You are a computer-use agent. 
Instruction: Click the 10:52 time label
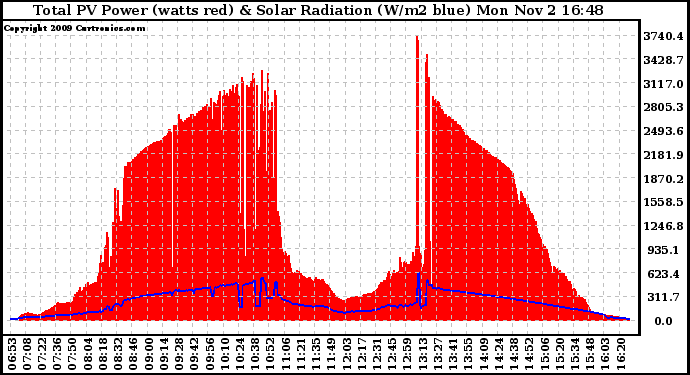tap(271, 354)
